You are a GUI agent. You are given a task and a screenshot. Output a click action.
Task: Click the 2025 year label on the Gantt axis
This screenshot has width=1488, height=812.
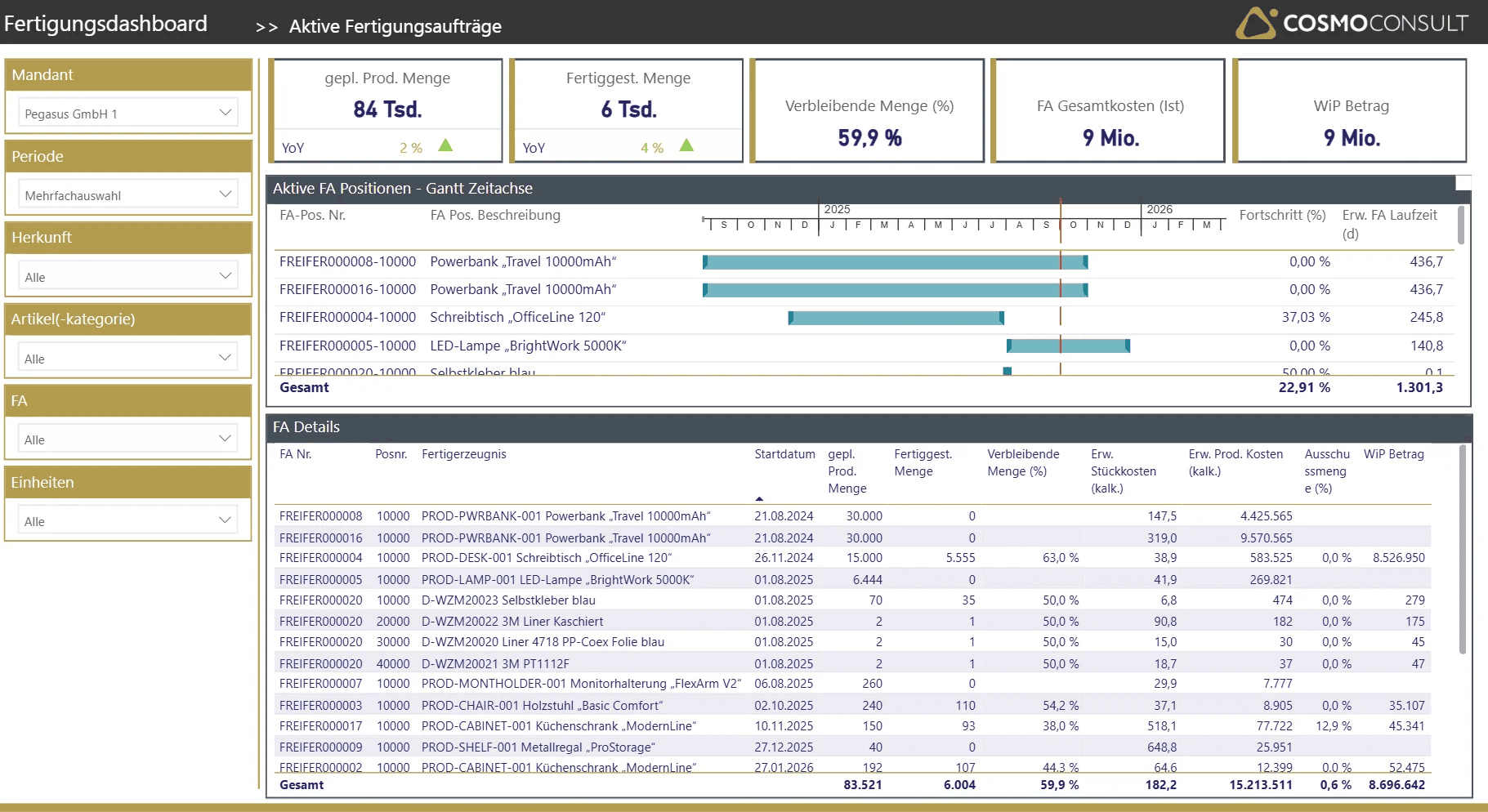point(837,209)
